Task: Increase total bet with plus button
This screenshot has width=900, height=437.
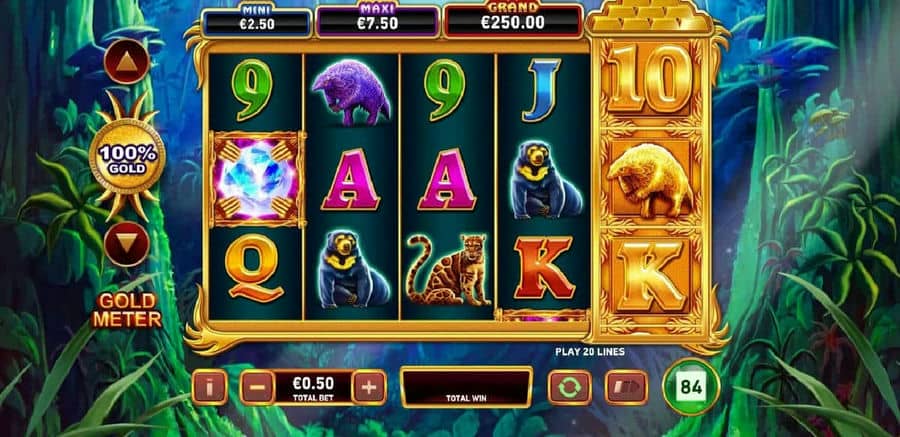Action: click(368, 388)
